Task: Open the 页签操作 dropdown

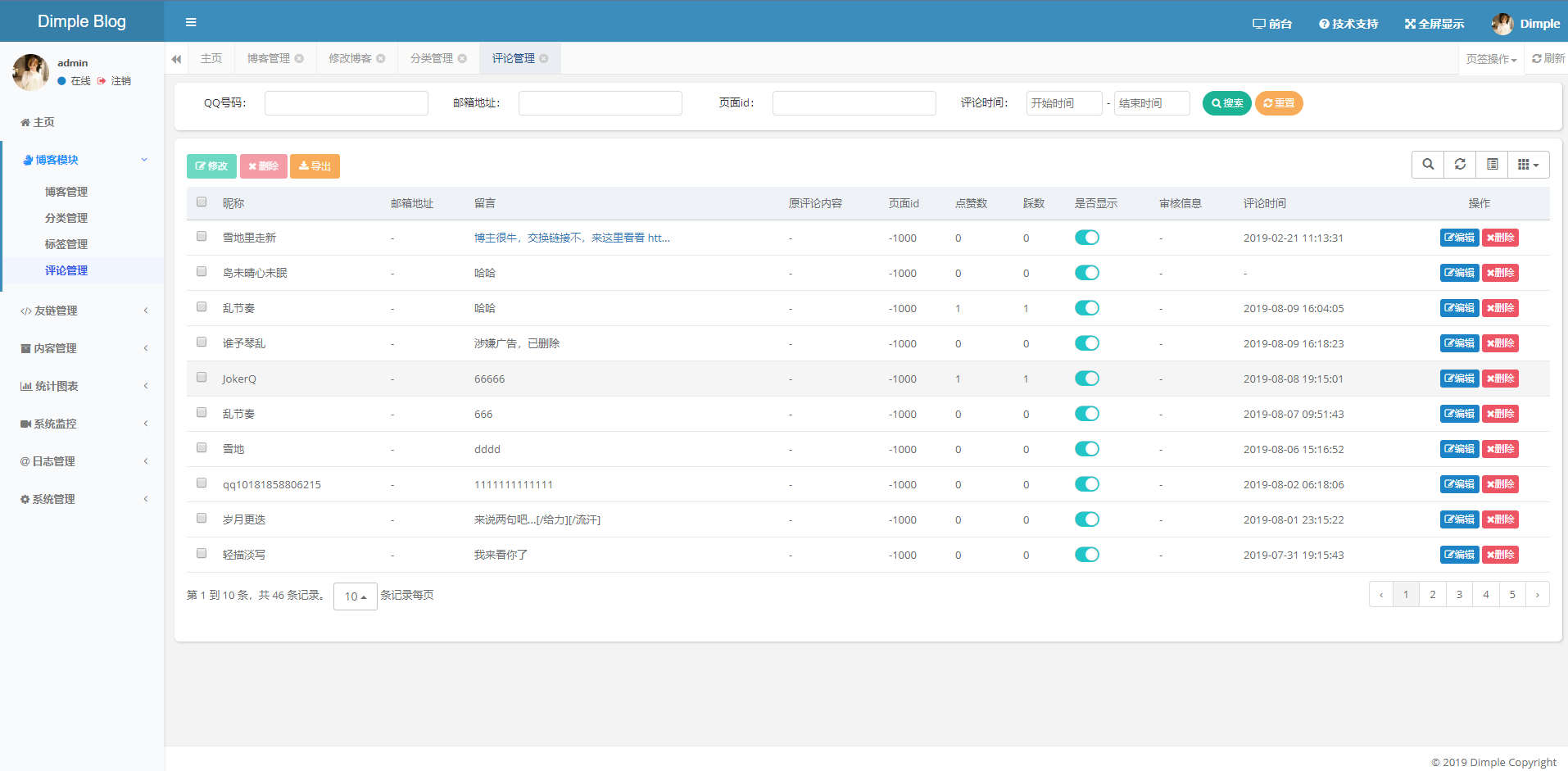Action: (1491, 59)
